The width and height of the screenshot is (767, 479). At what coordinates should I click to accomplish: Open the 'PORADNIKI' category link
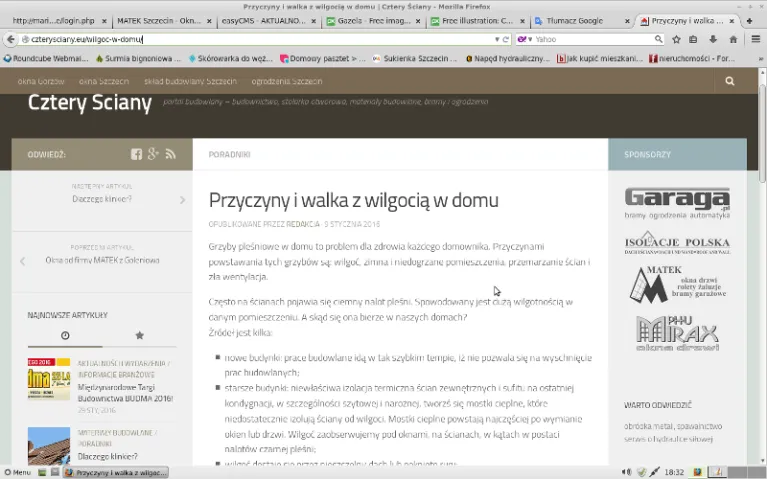229,155
